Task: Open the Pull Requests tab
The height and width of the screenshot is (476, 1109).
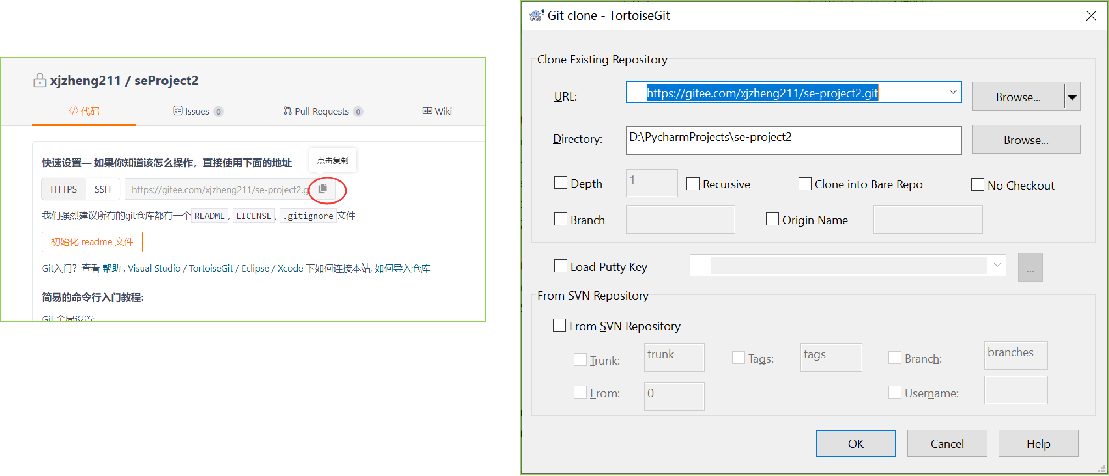Action: (323, 112)
